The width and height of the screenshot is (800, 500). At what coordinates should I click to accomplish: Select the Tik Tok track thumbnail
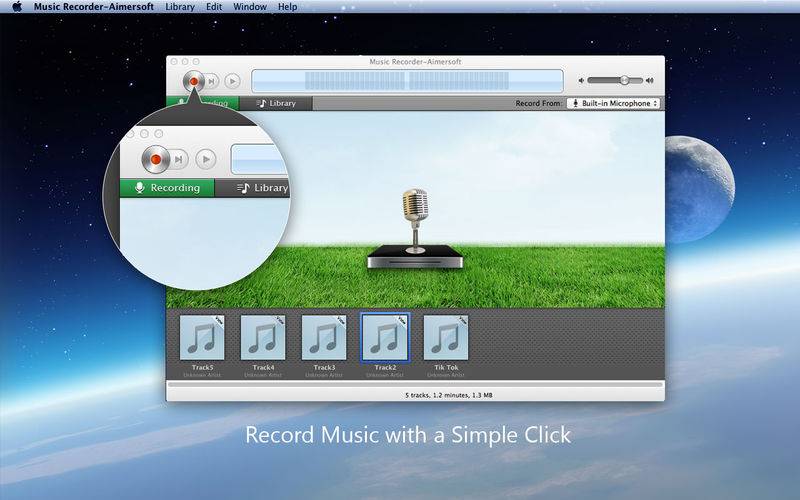point(446,337)
